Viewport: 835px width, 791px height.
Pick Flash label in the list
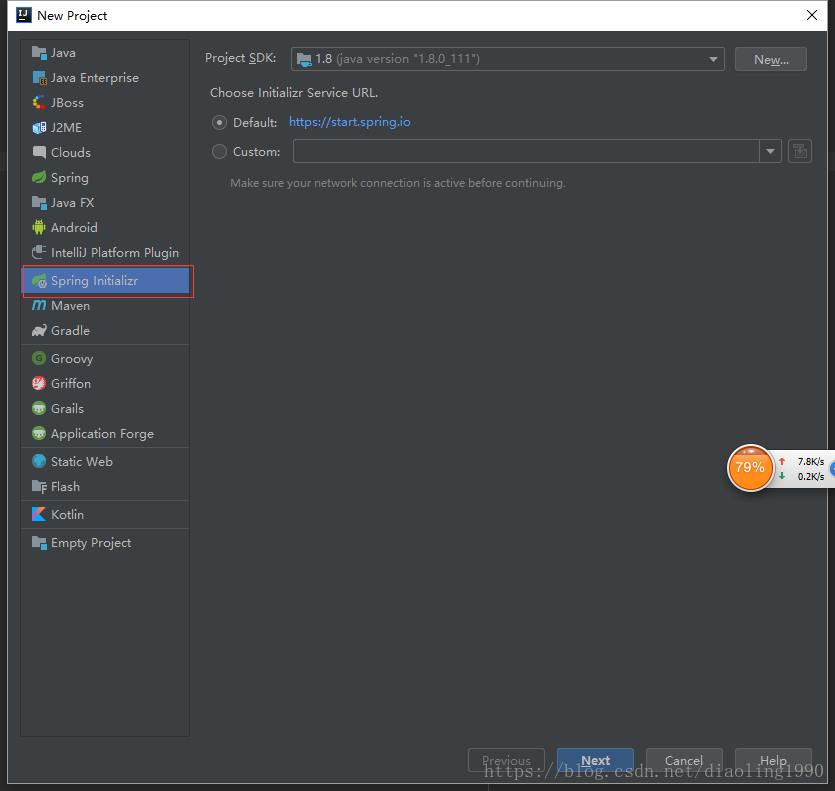click(65, 486)
